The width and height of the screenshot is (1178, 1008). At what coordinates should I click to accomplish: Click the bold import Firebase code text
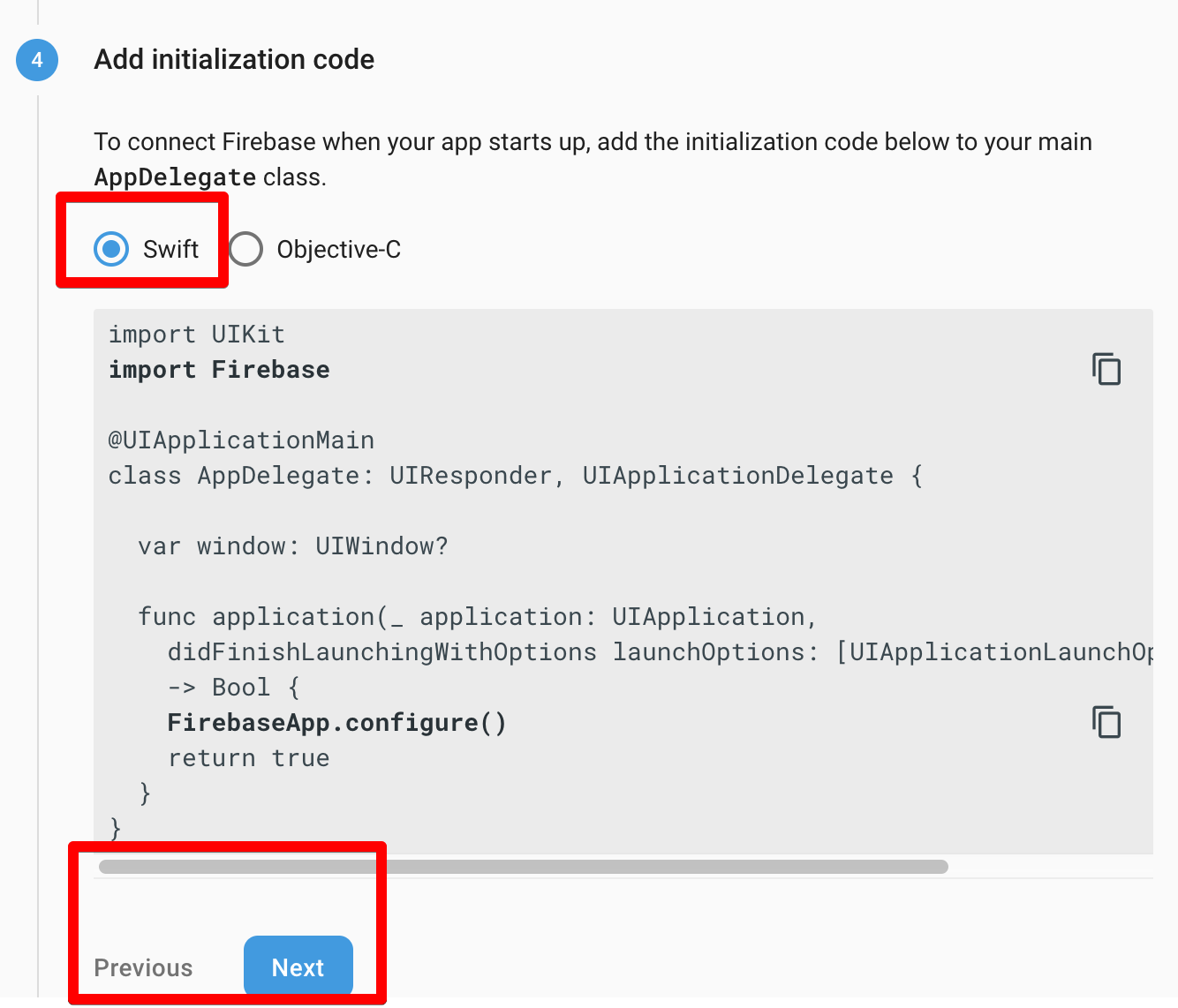pyautogui.click(x=219, y=370)
